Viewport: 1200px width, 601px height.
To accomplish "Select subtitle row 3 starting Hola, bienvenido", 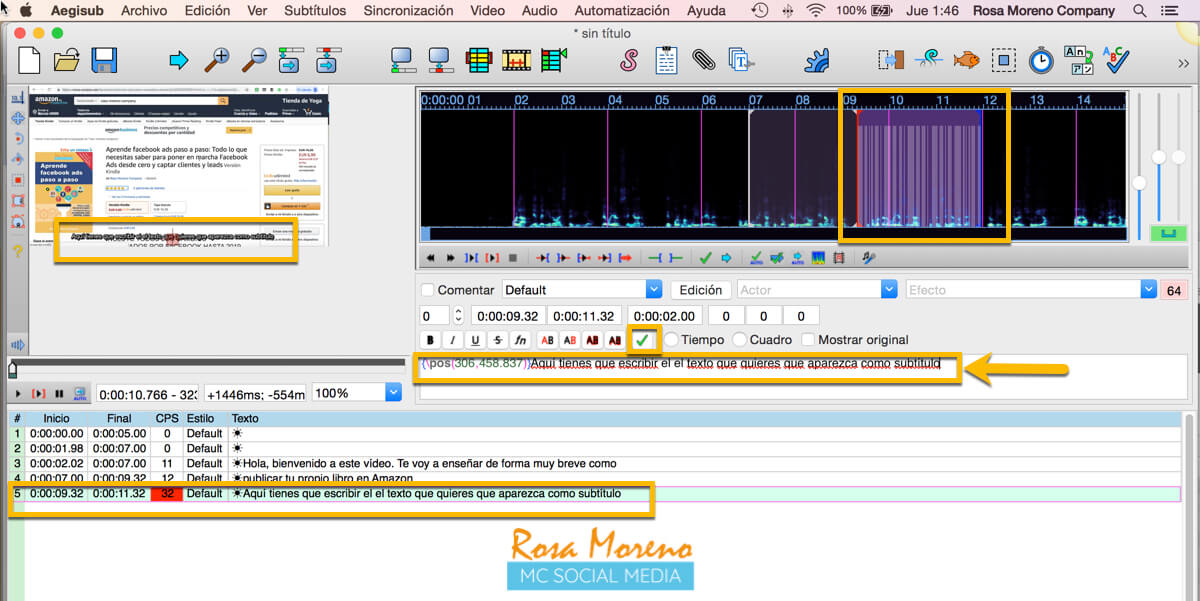I will point(595,464).
